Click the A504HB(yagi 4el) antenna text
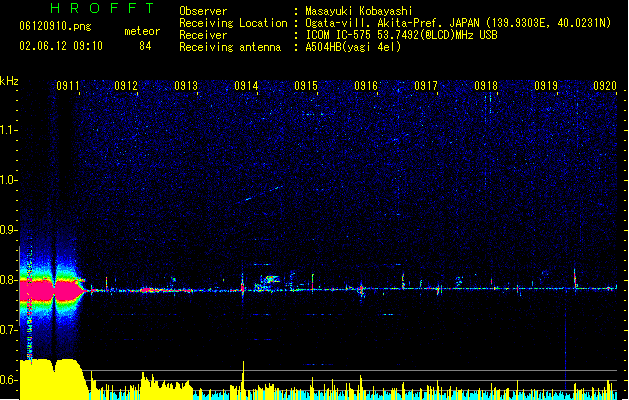Screen dimensions: 629x400 click(353, 47)
